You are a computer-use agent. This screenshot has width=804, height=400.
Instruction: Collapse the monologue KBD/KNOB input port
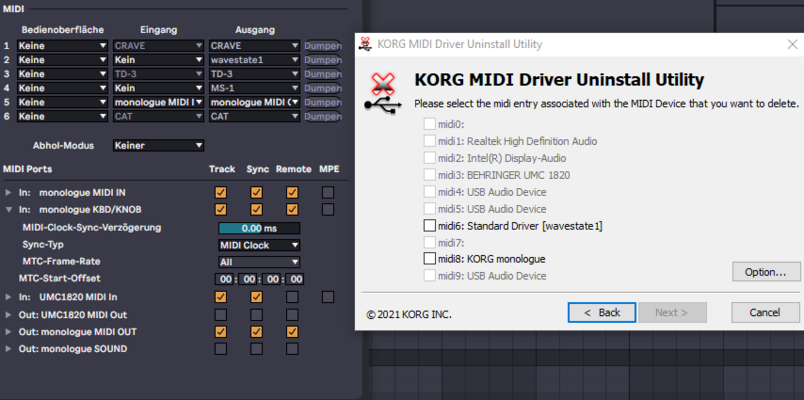(x=9, y=210)
